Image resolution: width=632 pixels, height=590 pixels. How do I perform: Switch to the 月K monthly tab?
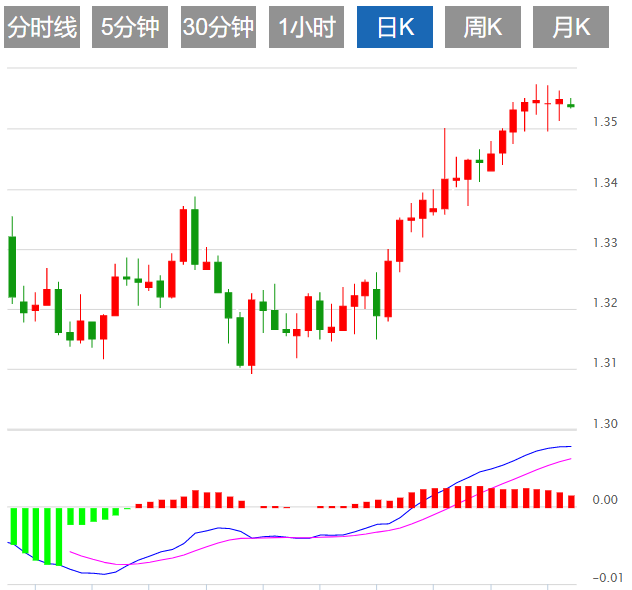pos(571,27)
